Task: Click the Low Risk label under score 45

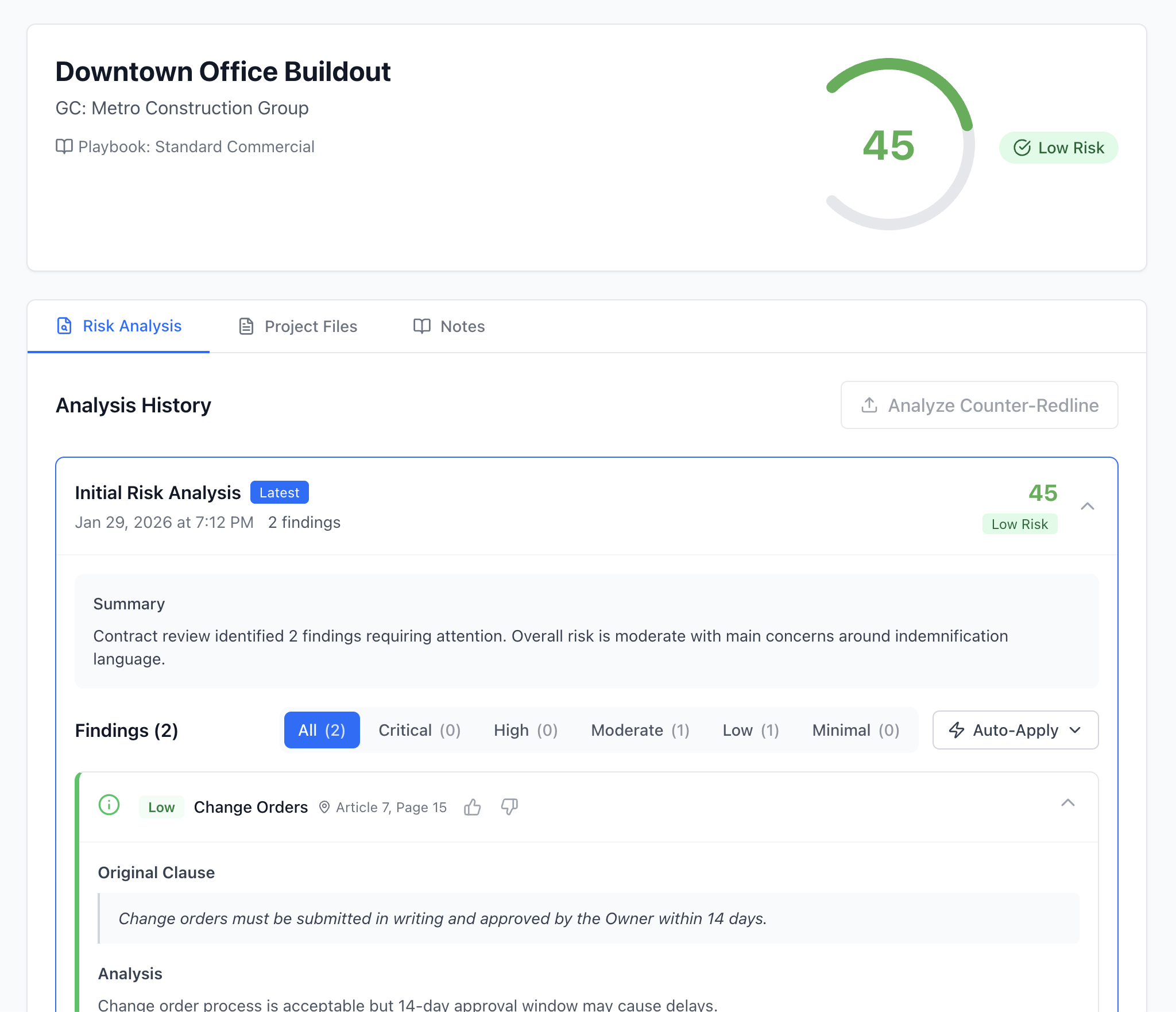Action: 1019,524
